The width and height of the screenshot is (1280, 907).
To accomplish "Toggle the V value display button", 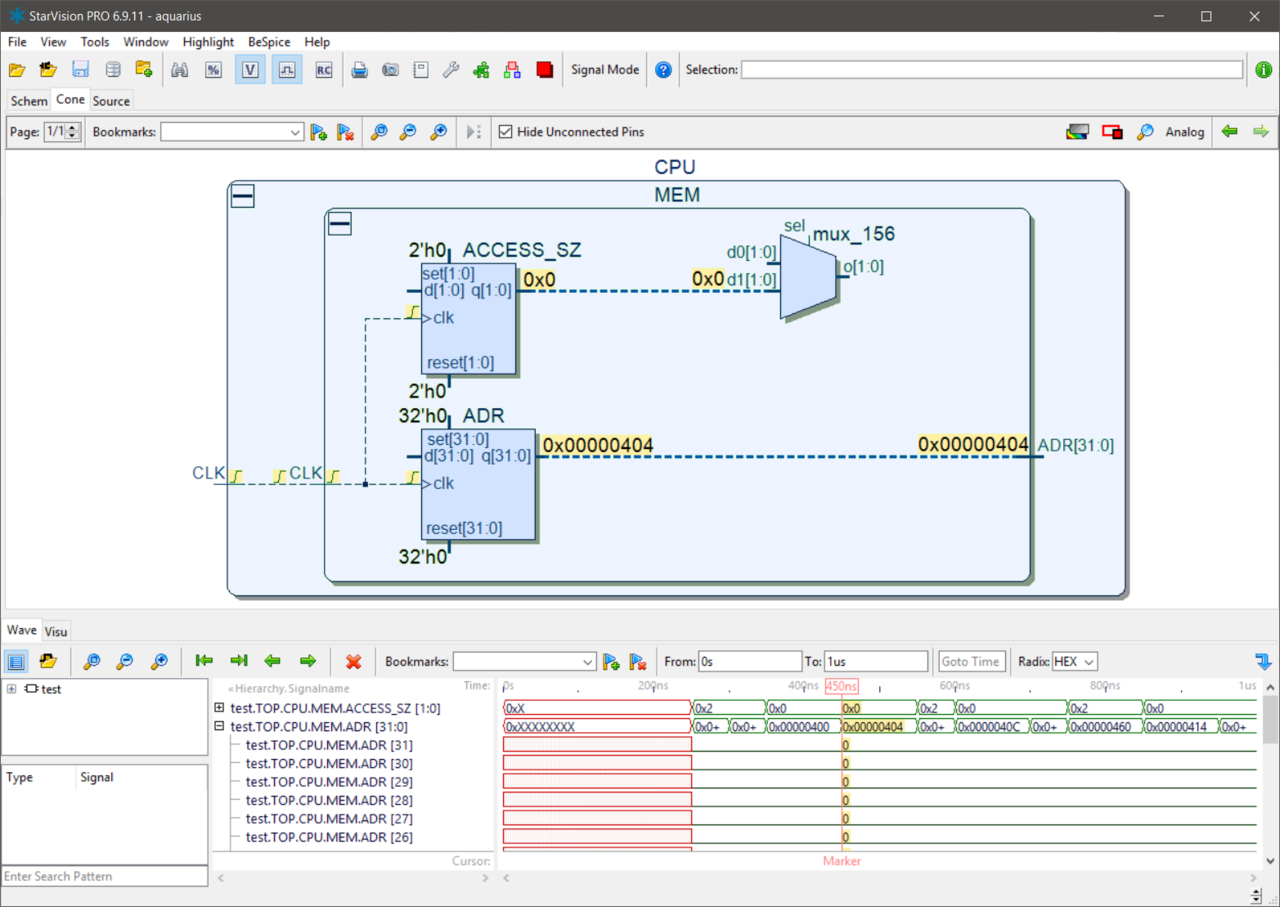I will coord(250,70).
